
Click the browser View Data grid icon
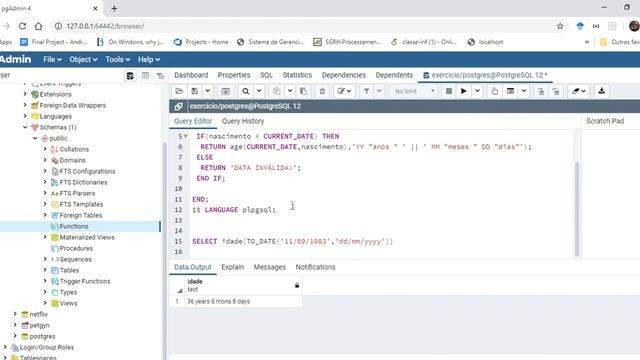click(x=145, y=76)
